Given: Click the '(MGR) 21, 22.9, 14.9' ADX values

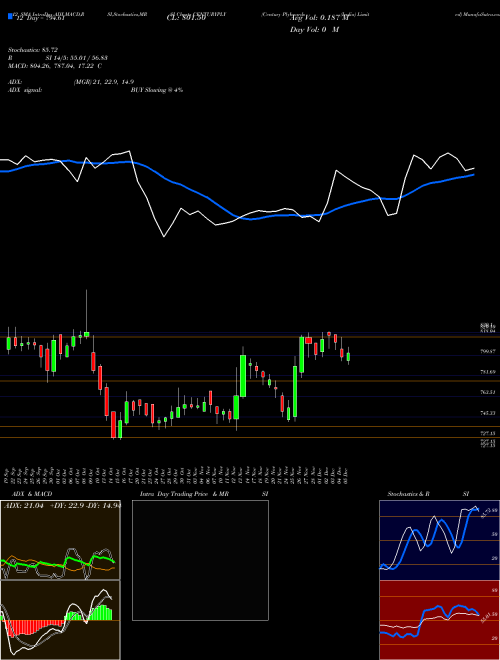Looking at the screenshot, I should click(x=104, y=82).
